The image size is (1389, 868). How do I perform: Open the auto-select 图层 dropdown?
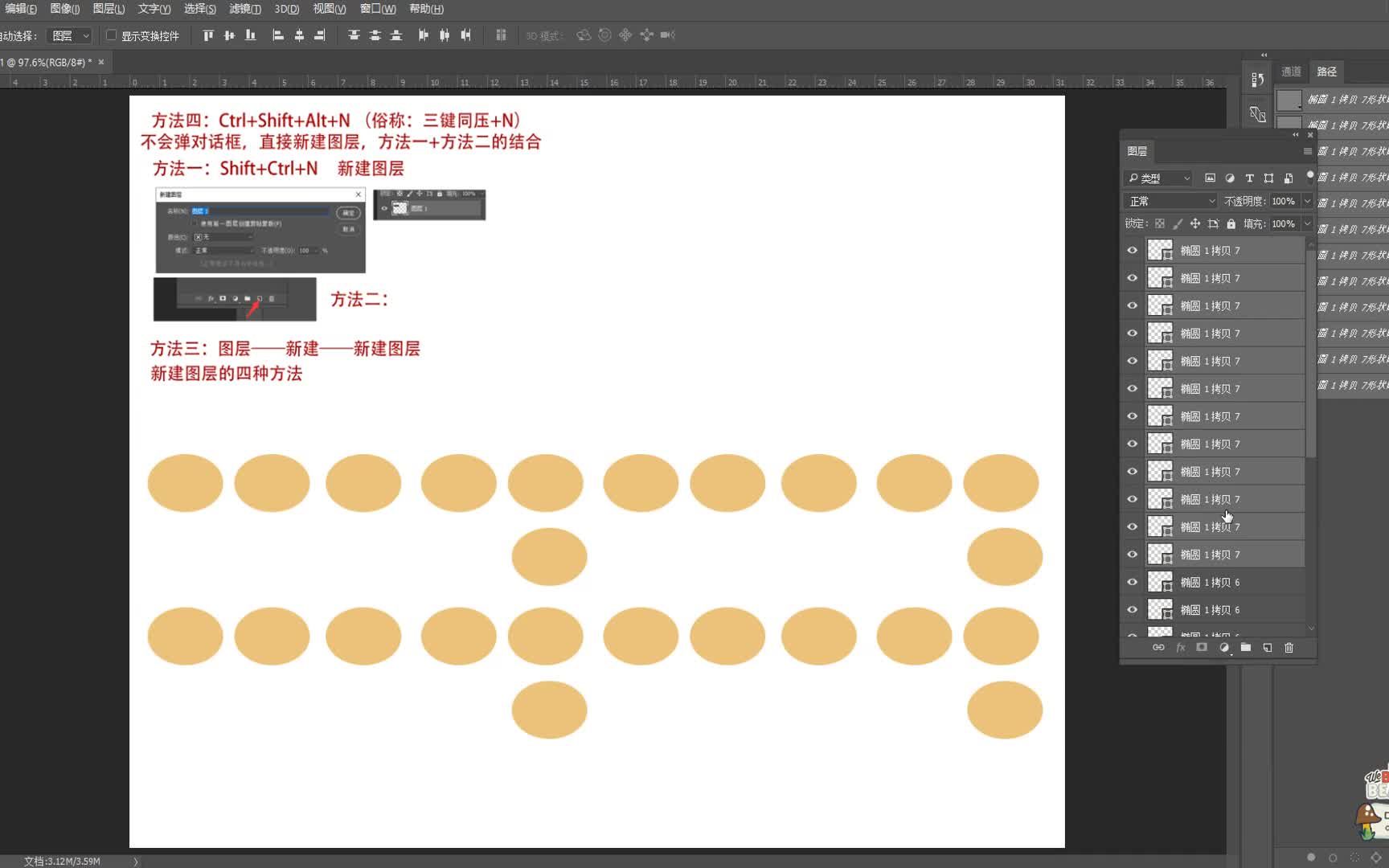pos(70,35)
